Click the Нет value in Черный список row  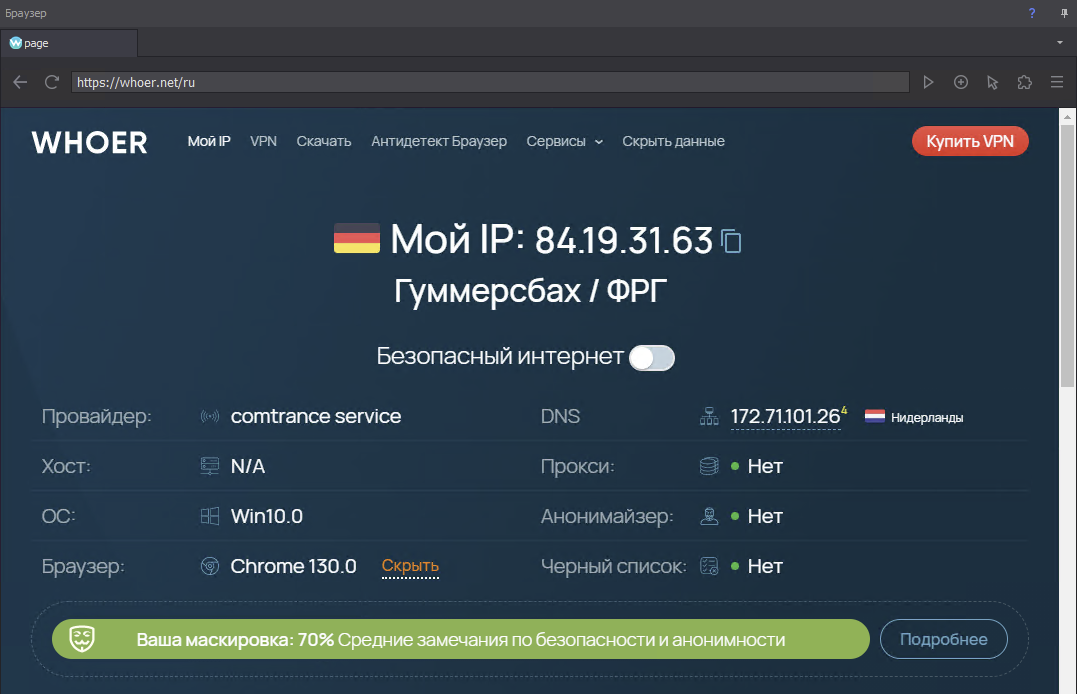click(765, 566)
